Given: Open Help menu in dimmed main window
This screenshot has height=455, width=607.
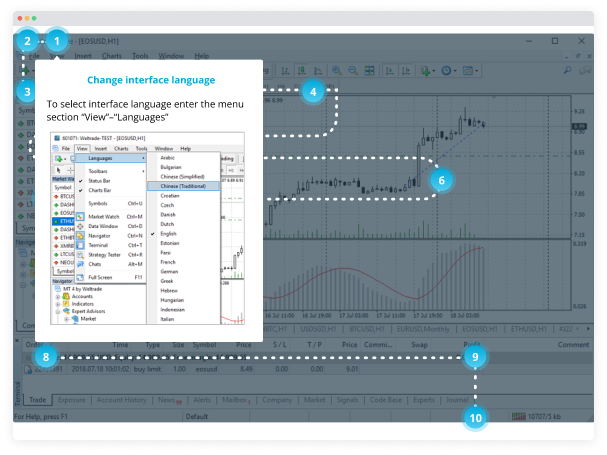Looking at the screenshot, I should click(201, 56).
